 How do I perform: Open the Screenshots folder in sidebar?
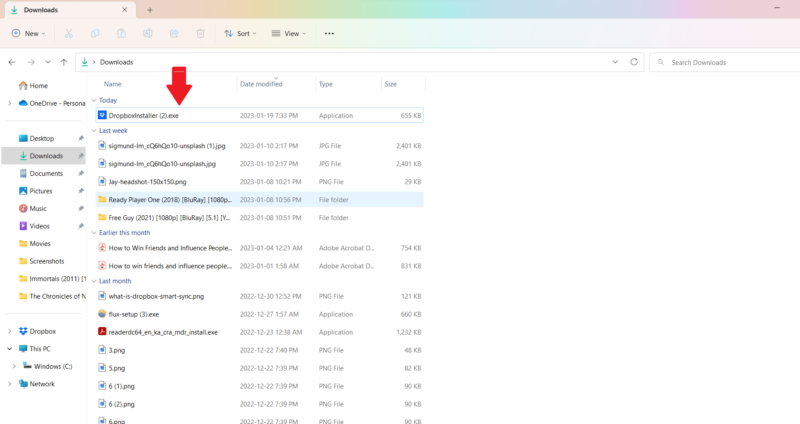(43, 261)
